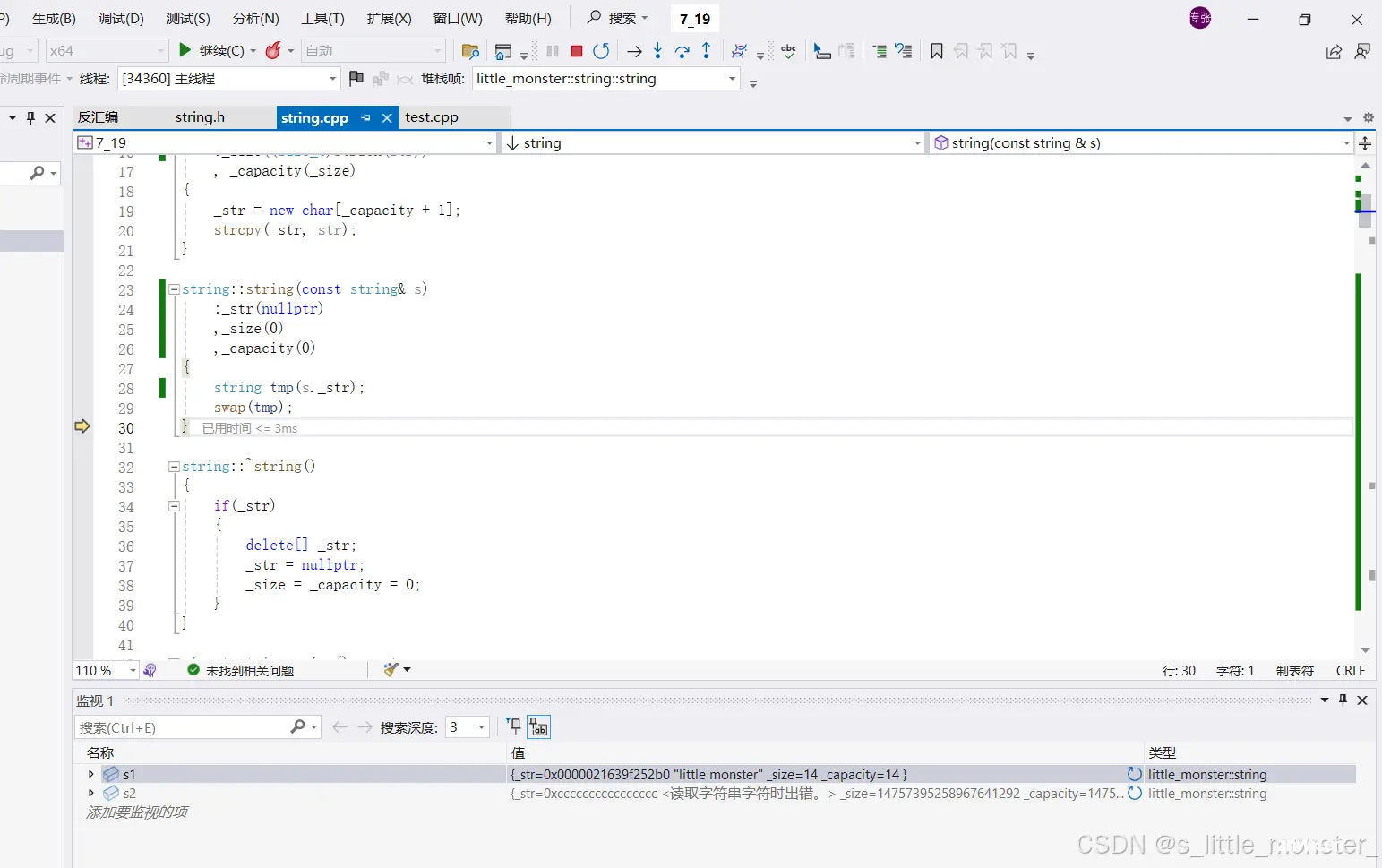Image resolution: width=1382 pixels, height=868 pixels.
Task: Step Over the current line
Action: (682, 51)
